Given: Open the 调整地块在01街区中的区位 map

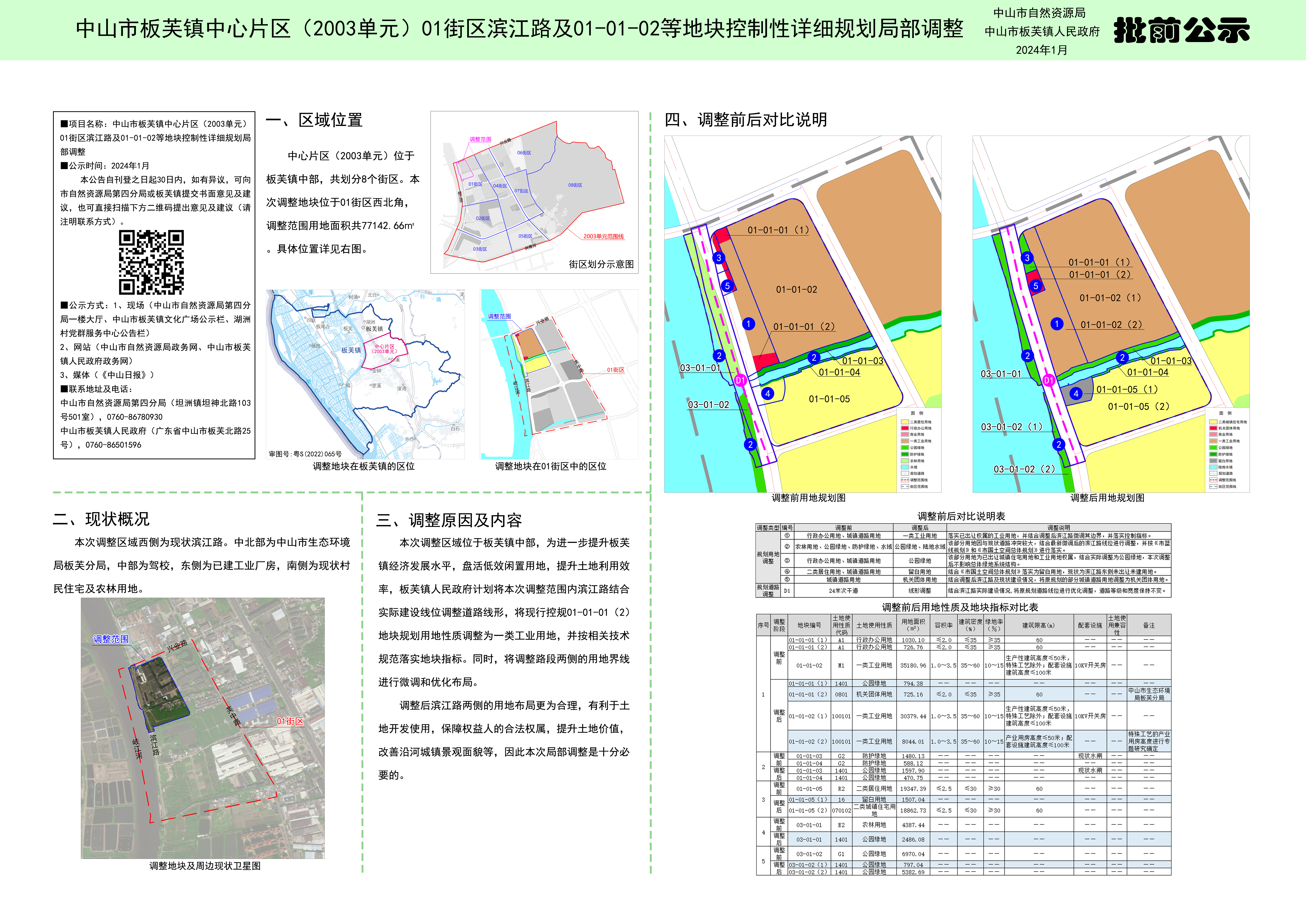Looking at the screenshot, I should pyautogui.click(x=559, y=374).
